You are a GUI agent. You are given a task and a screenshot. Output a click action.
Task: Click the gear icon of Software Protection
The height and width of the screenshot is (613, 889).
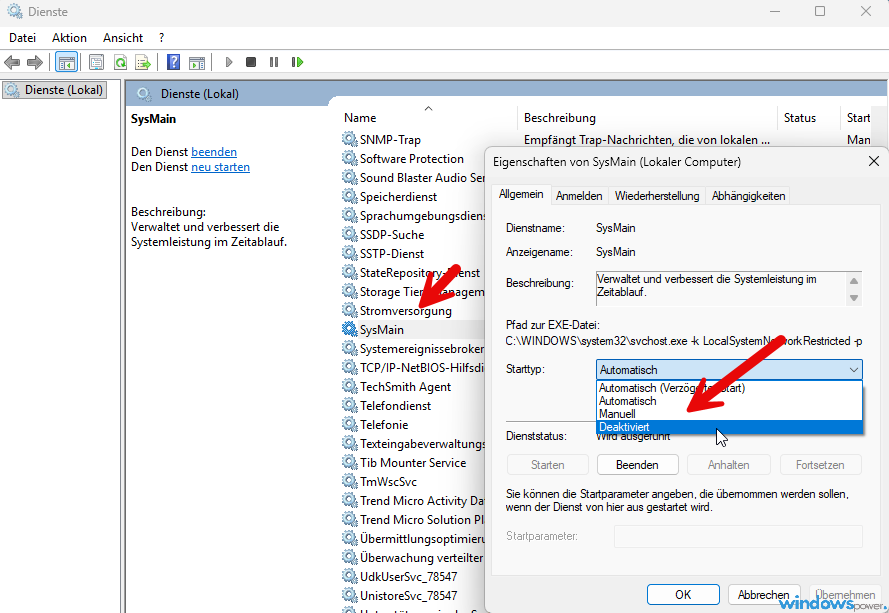349,158
